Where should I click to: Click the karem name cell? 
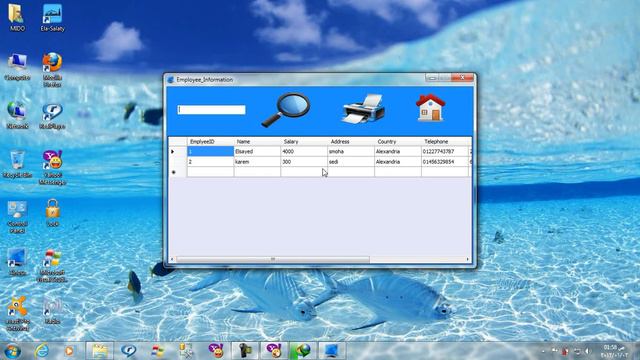[257, 162]
